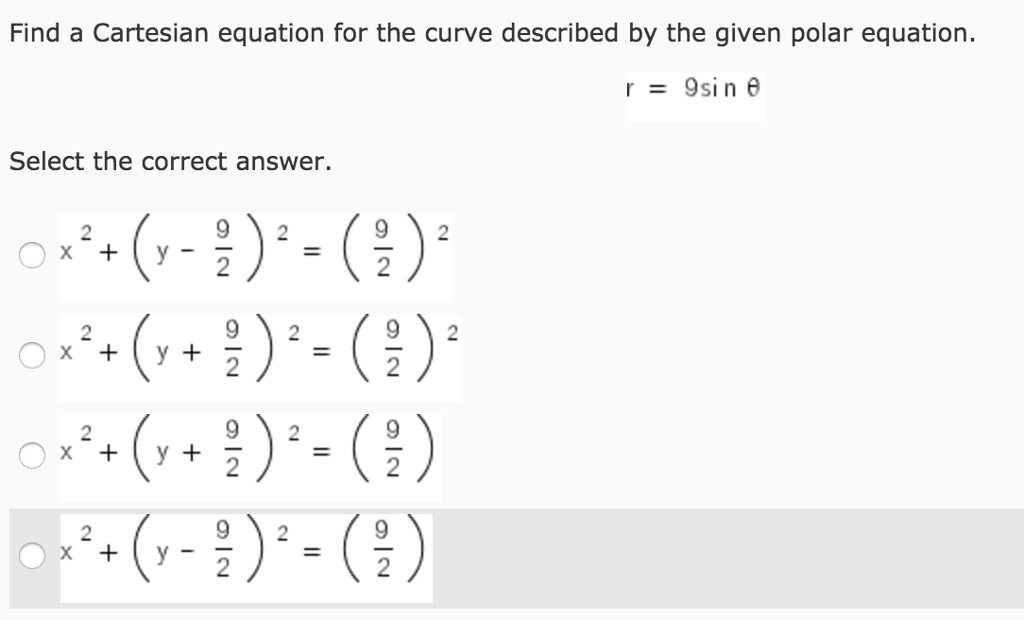Click the sin θ portion of the equation
This screenshot has height=620, width=1024.
click(x=725, y=88)
